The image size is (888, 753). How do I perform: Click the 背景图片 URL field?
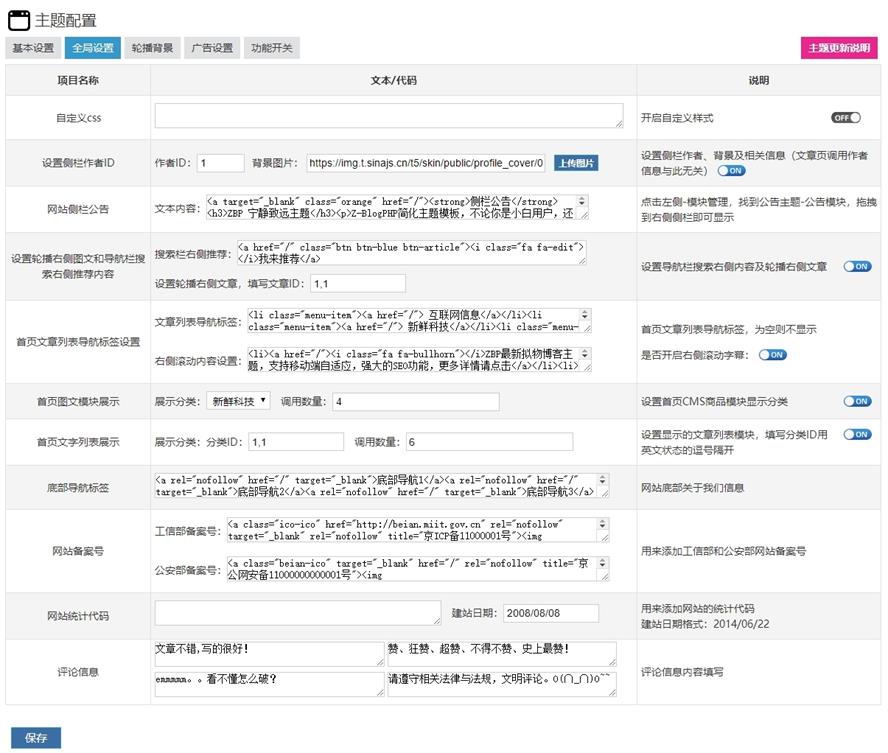(x=425, y=163)
